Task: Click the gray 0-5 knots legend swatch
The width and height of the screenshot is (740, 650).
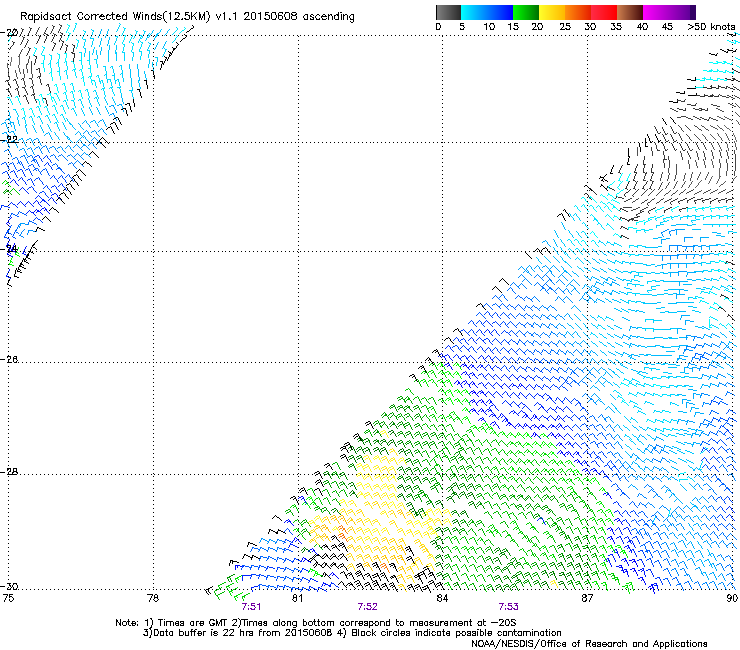Action: [448, 12]
